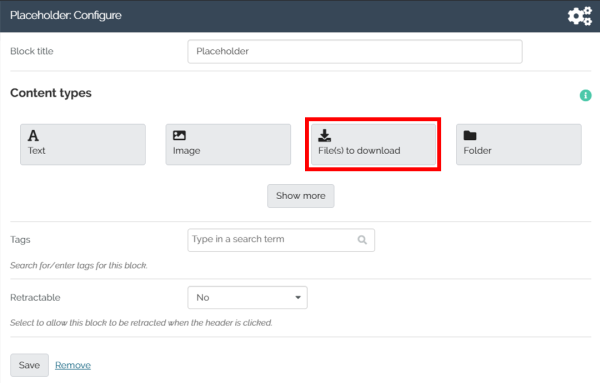Image resolution: width=600 pixels, height=383 pixels.
Task: Click the gears settings icon in header
Action: pyautogui.click(x=580, y=16)
